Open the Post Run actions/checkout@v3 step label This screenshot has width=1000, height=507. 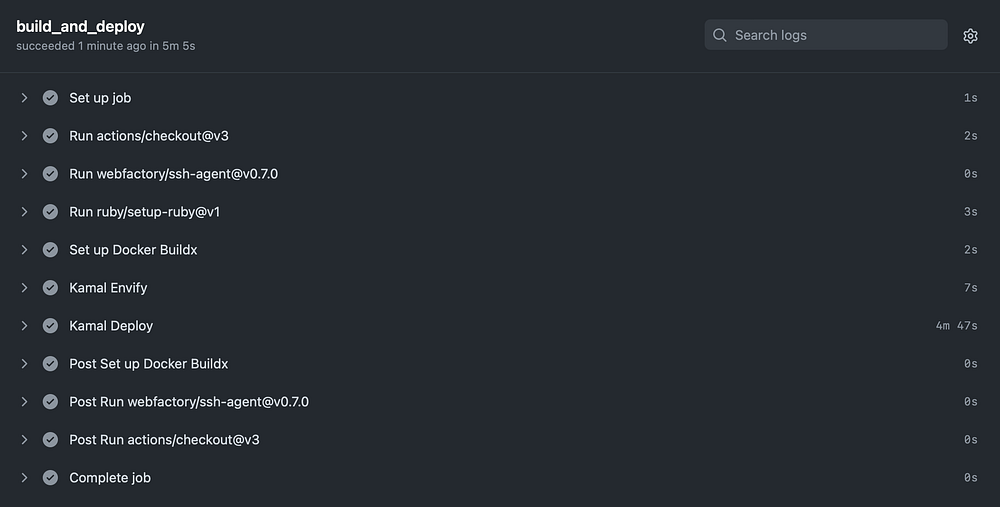click(164, 440)
